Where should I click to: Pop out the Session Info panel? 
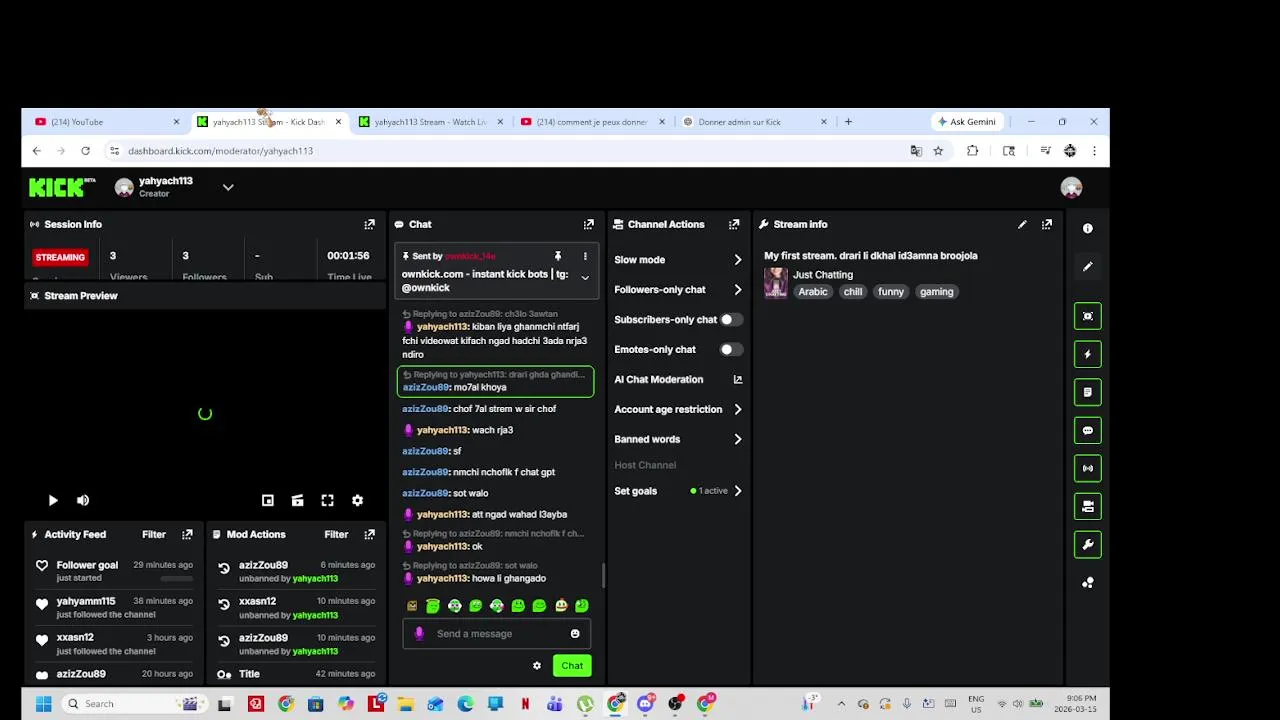click(369, 224)
